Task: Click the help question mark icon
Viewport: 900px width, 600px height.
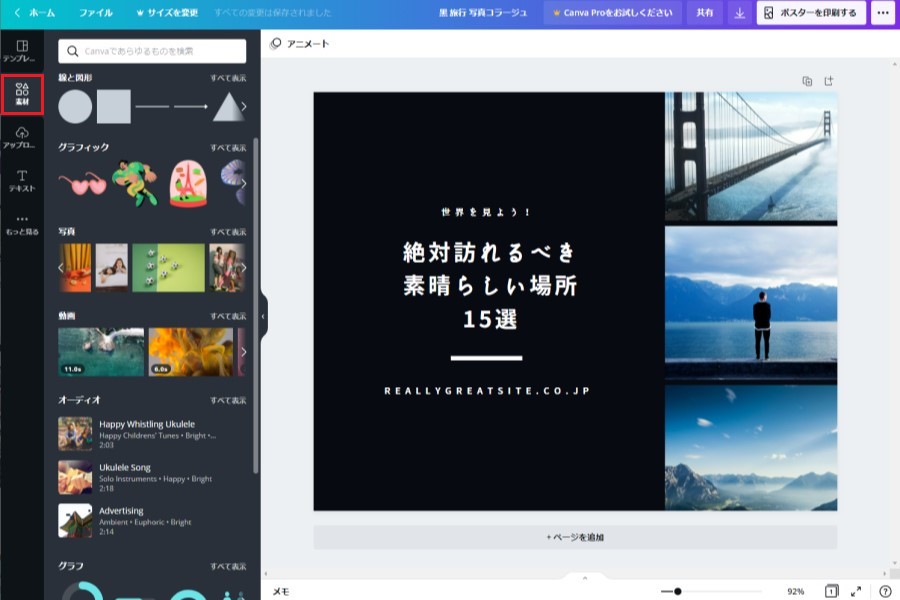Action: tap(885, 591)
